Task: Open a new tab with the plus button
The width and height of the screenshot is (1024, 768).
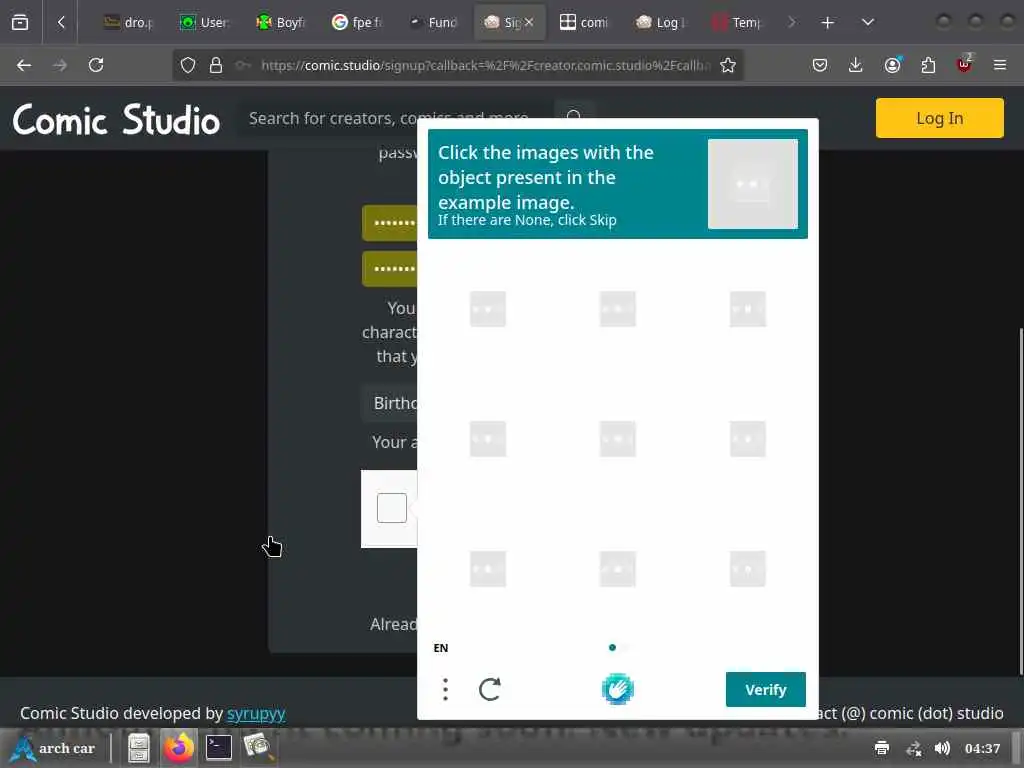Action: click(827, 22)
